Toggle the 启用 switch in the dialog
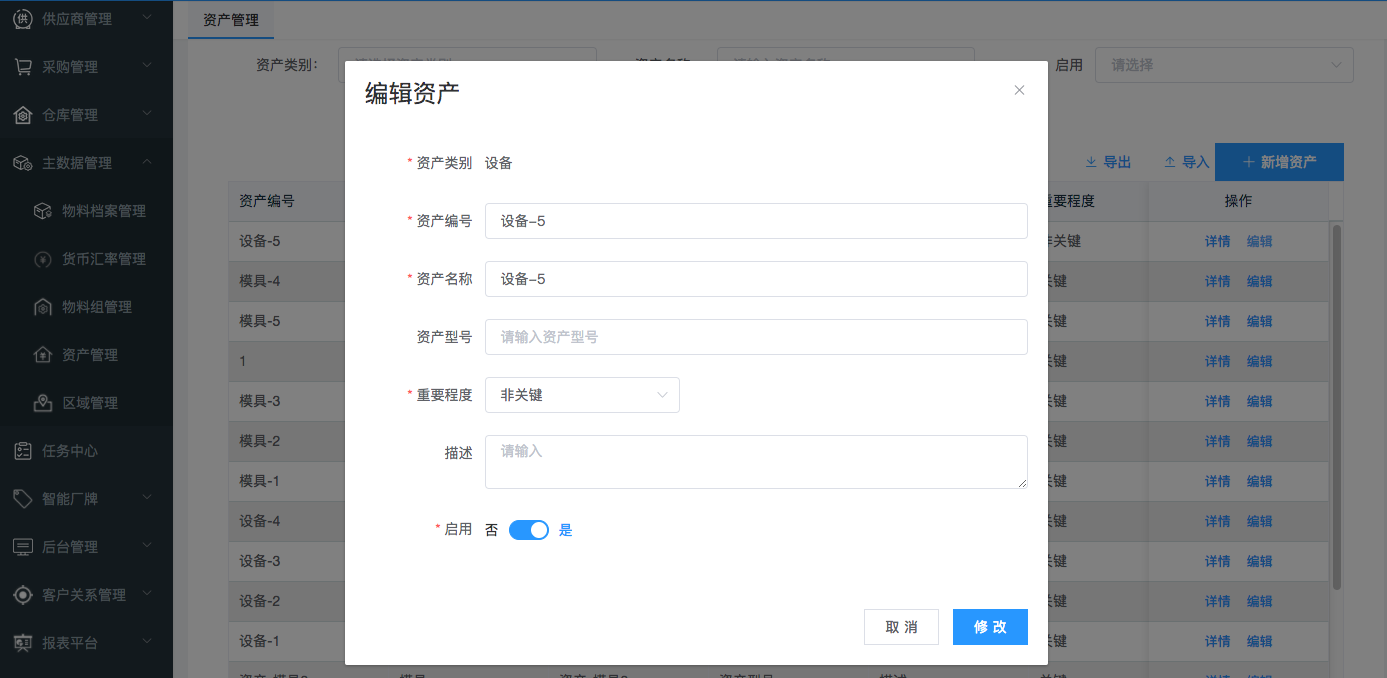The image size is (1387, 678). tap(528, 530)
